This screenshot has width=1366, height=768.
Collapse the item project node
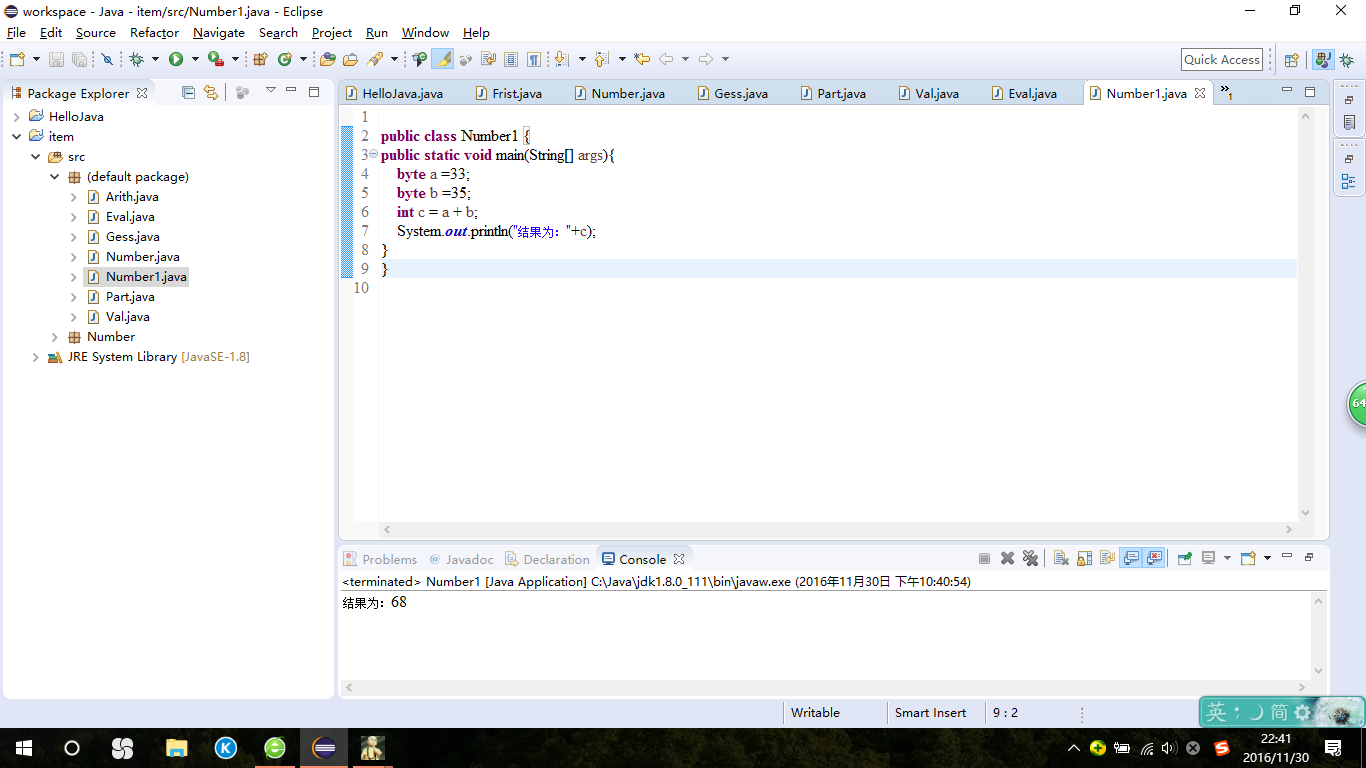coord(16,136)
